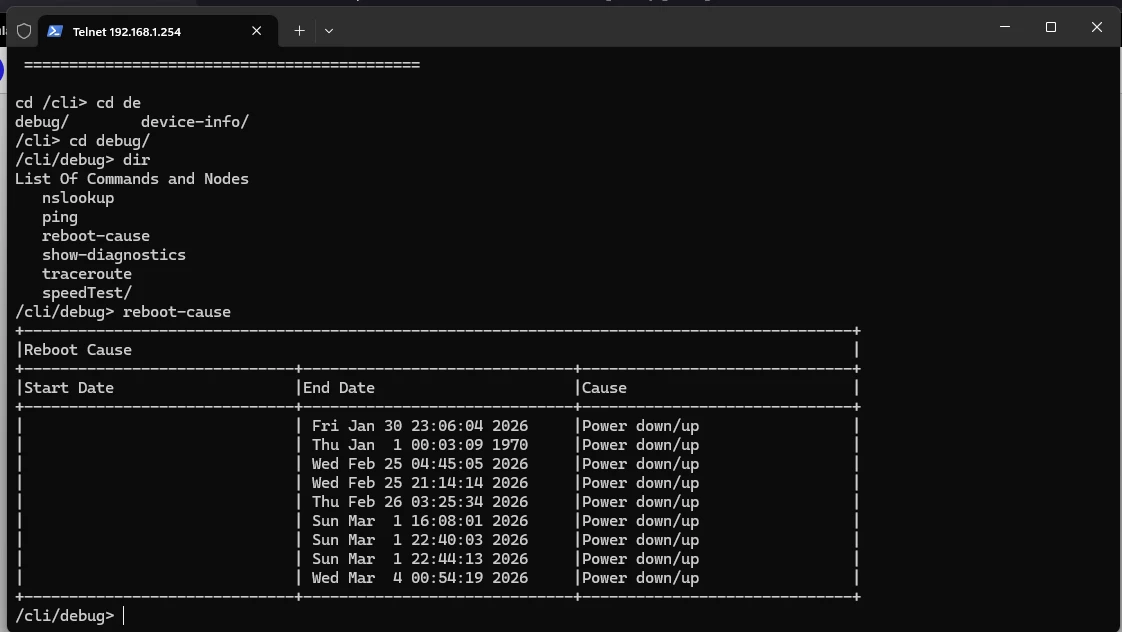The image size is (1122, 632).
Task: Expand the new tab profile dropdown
Action: [328, 31]
